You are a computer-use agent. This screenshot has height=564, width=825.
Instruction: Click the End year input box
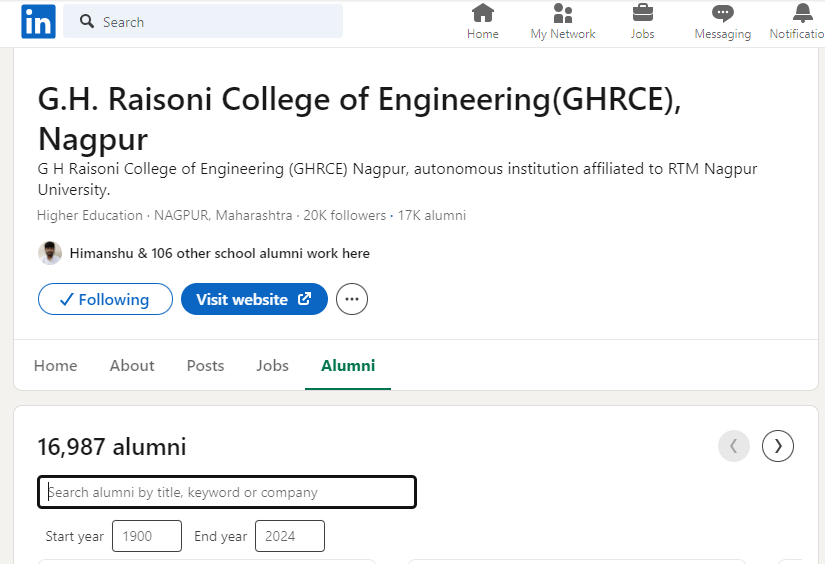pos(289,536)
